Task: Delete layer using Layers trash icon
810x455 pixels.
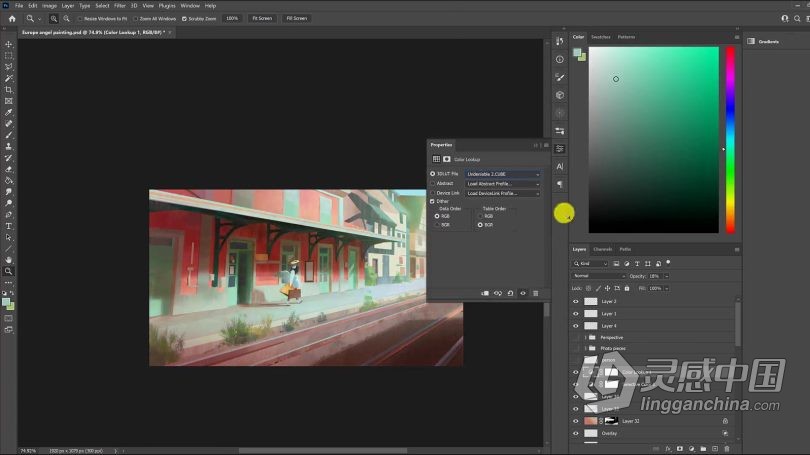Action: coord(727,449)
